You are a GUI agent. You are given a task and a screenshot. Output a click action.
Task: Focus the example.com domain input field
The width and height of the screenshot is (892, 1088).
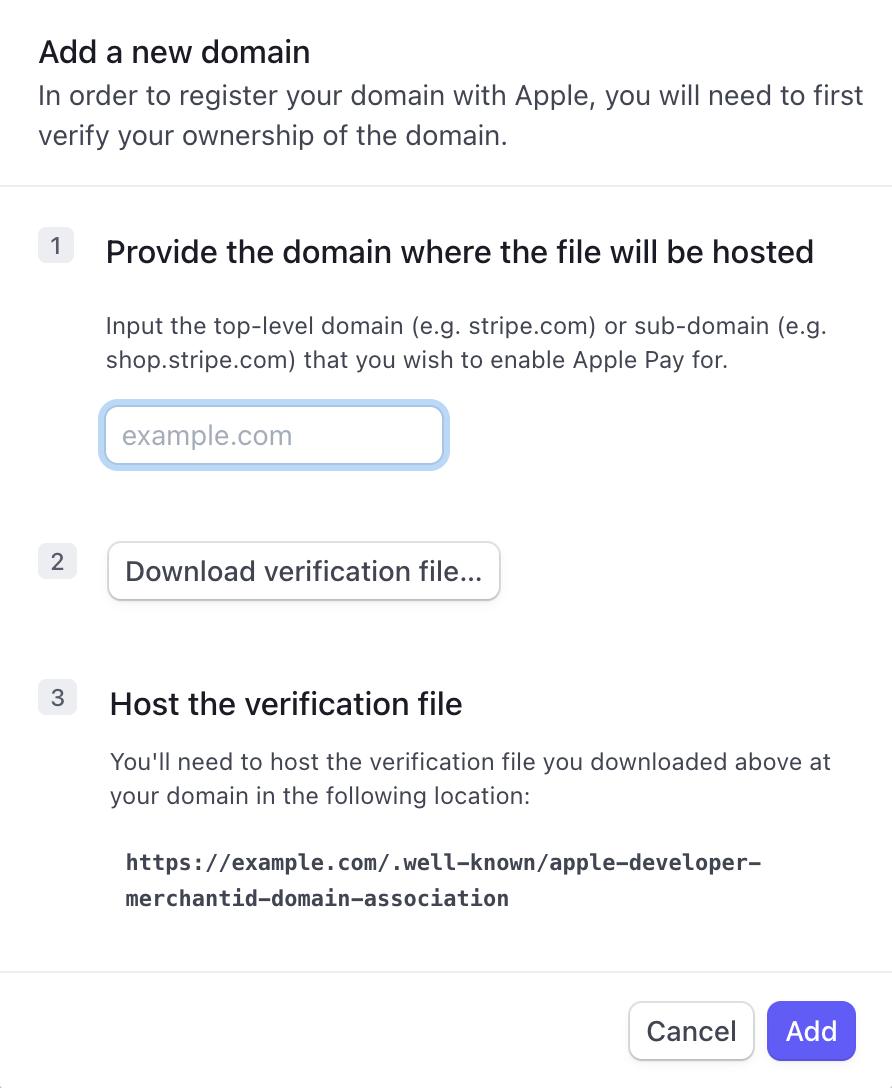tap(274, 435)
